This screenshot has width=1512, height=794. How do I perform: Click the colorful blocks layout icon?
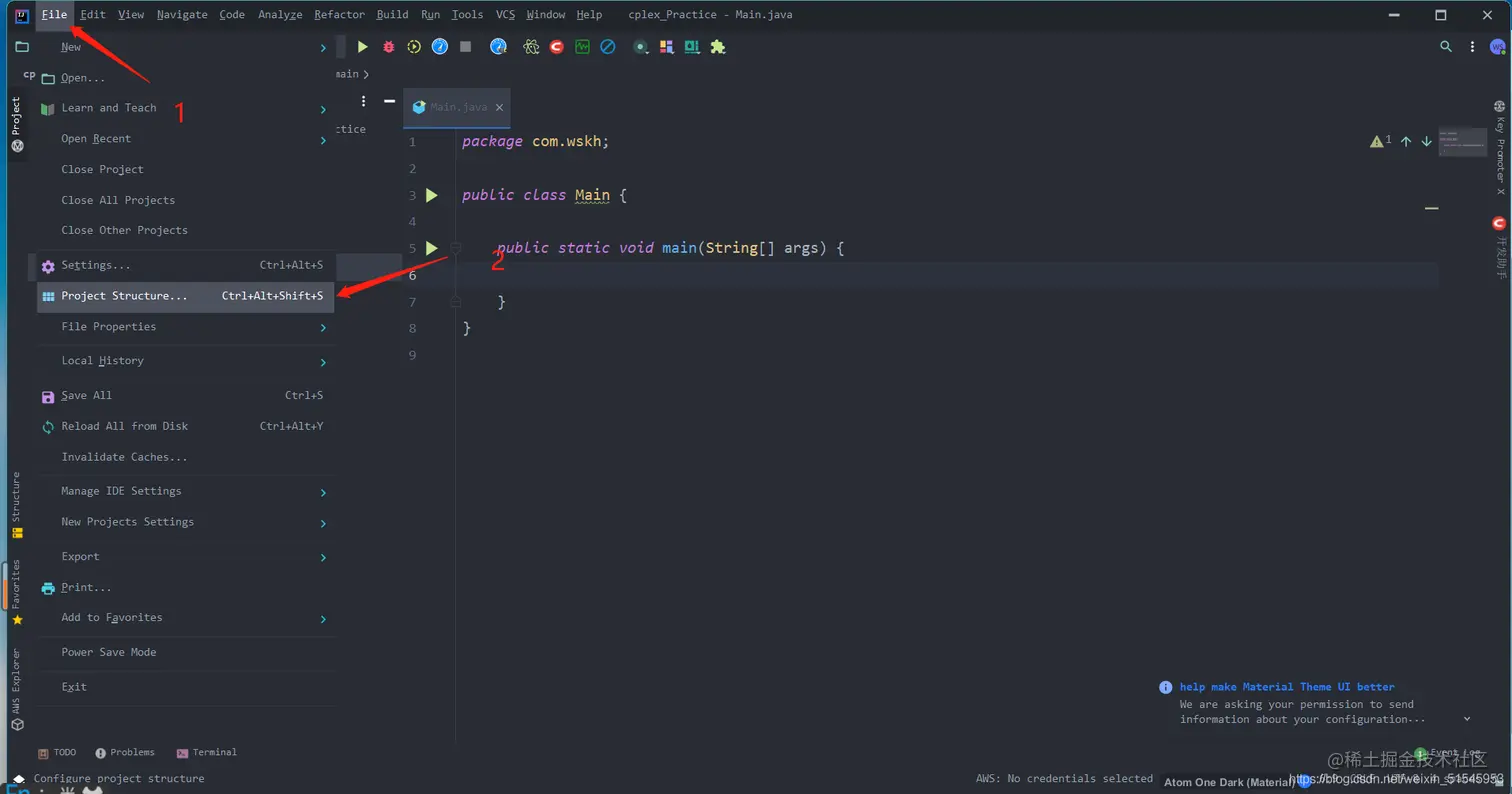tap(666, 47)
